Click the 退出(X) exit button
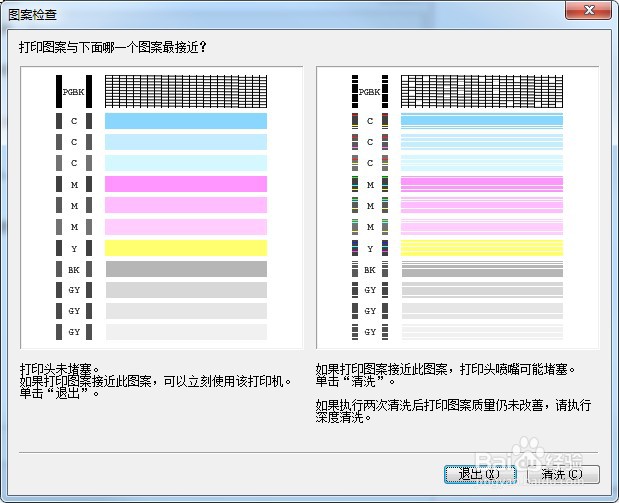 tap(480, 474)
